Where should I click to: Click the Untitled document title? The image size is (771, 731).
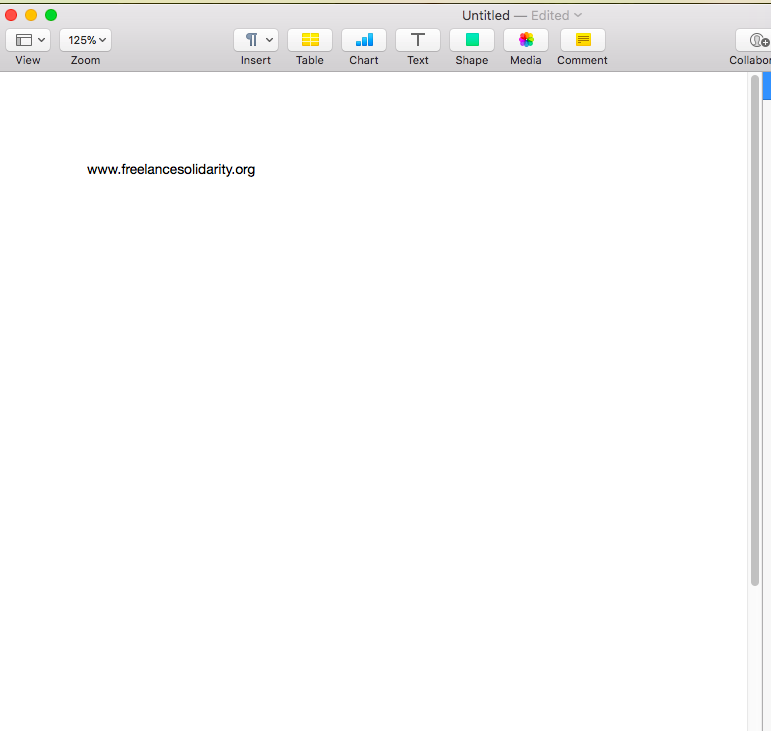pyautogui.click(x=486, y=15)
